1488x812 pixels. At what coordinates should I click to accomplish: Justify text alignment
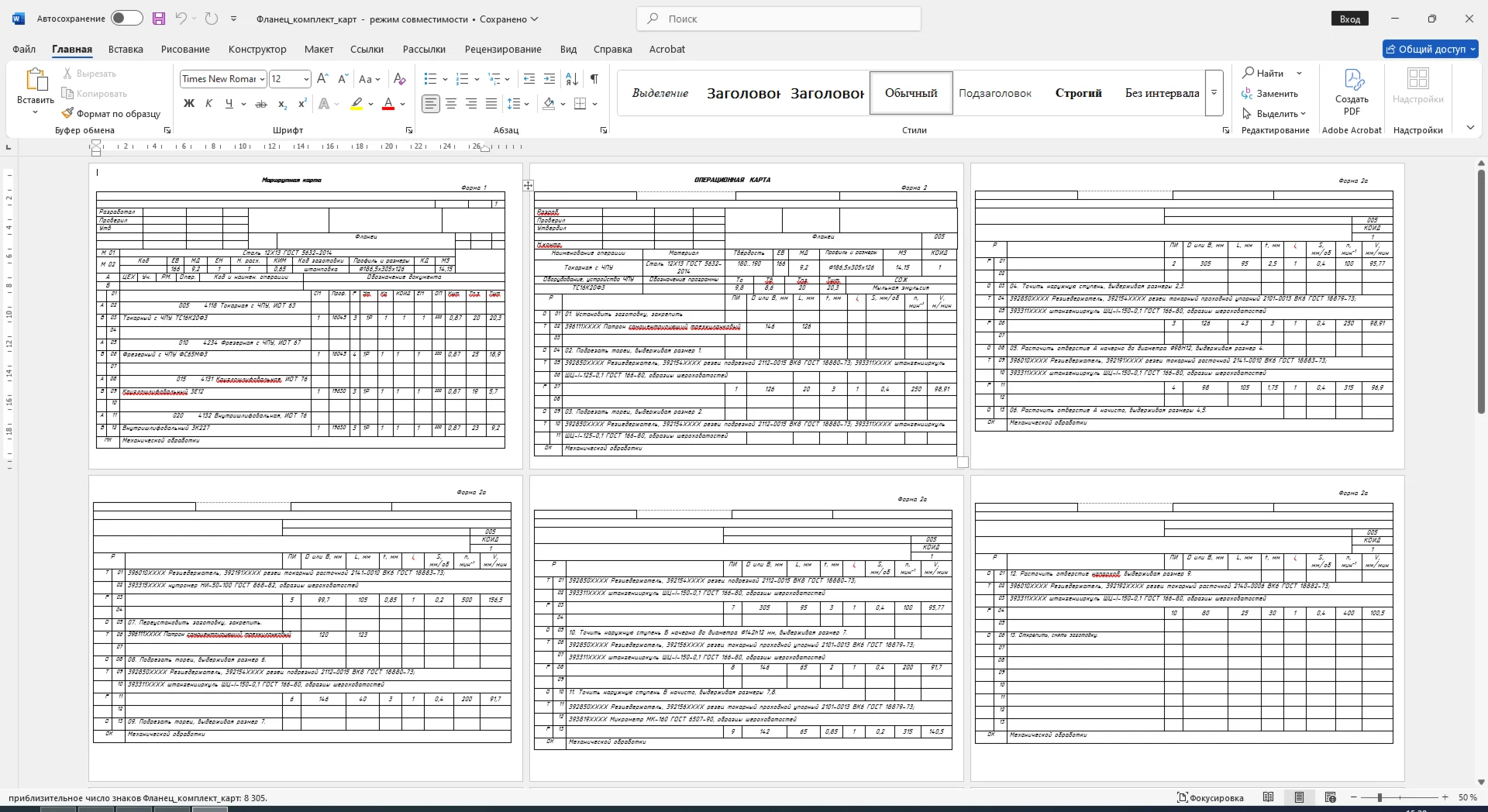coord(491,104)
